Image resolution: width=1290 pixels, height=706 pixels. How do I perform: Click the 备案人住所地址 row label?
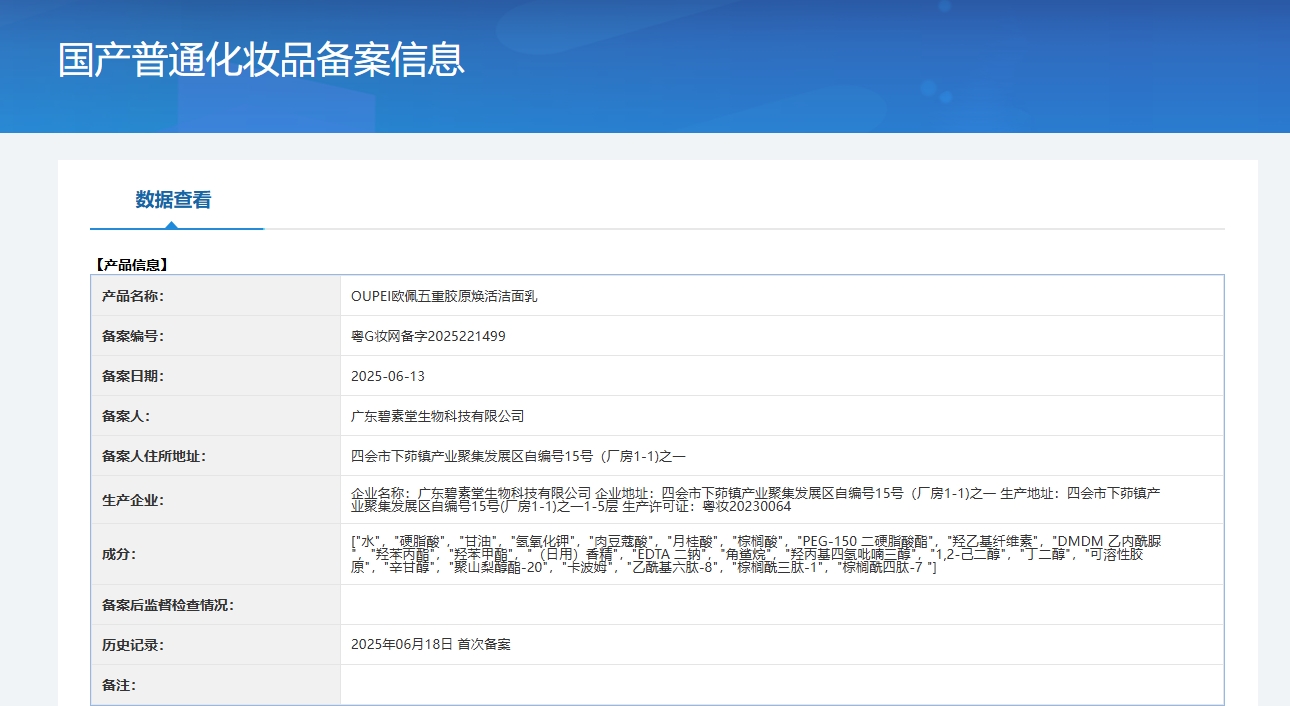154,456
